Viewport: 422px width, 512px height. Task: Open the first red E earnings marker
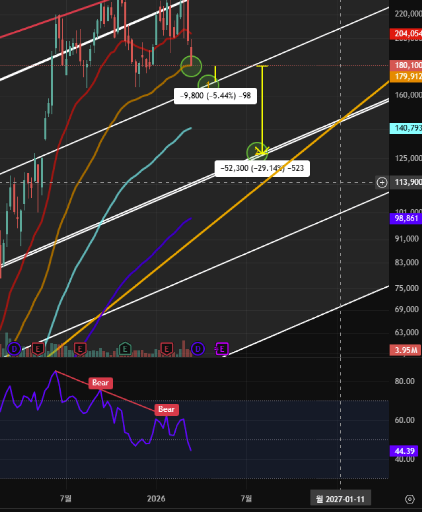[x=38, y=349]
